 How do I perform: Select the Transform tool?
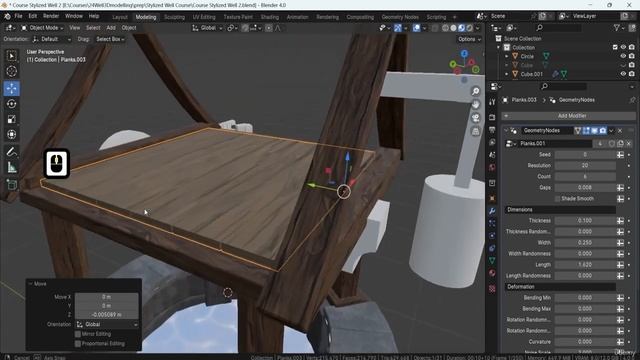tap(11, 134)
